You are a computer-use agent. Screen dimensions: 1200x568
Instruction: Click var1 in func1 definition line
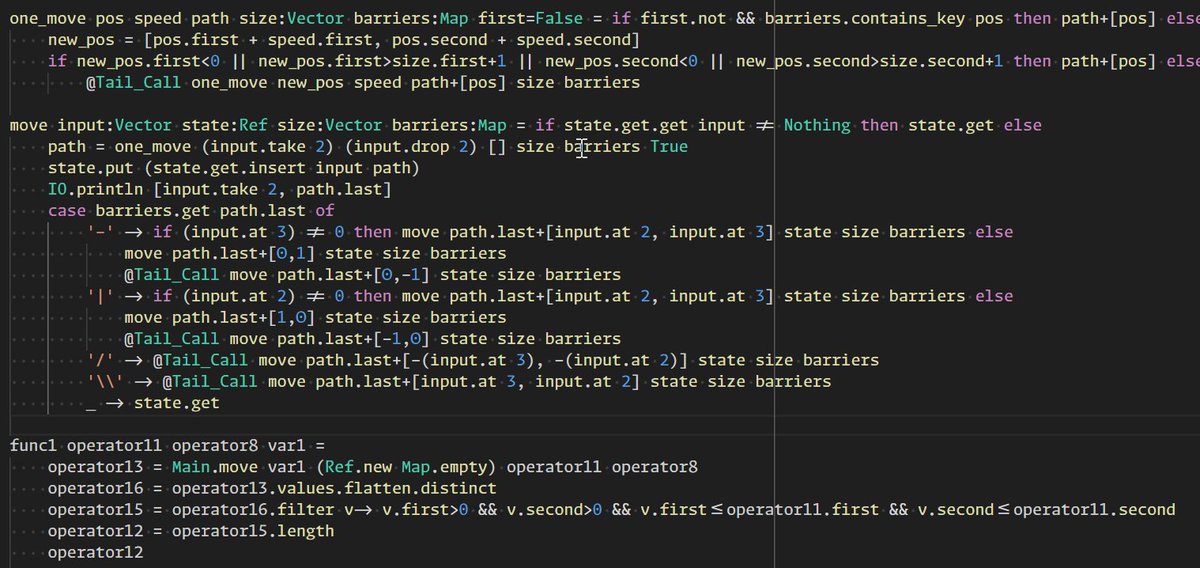[x=287, y=445]
